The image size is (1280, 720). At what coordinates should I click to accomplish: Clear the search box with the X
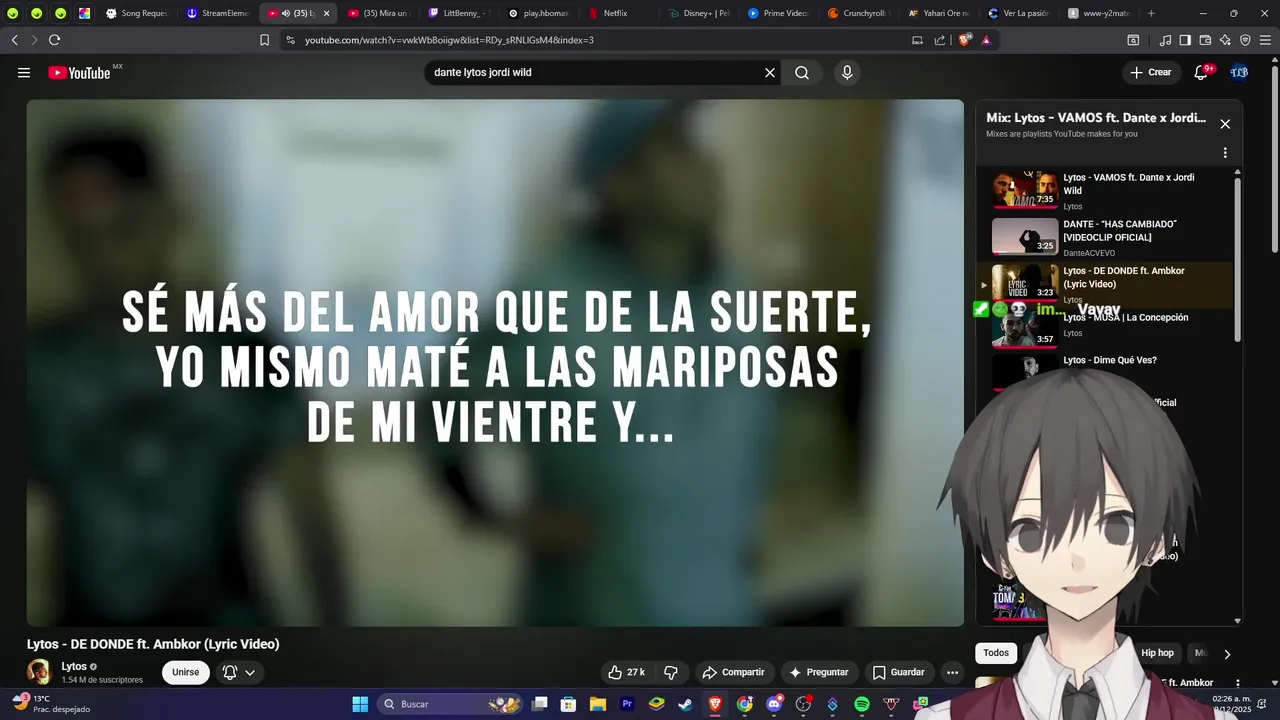click(x=770, y=73)
